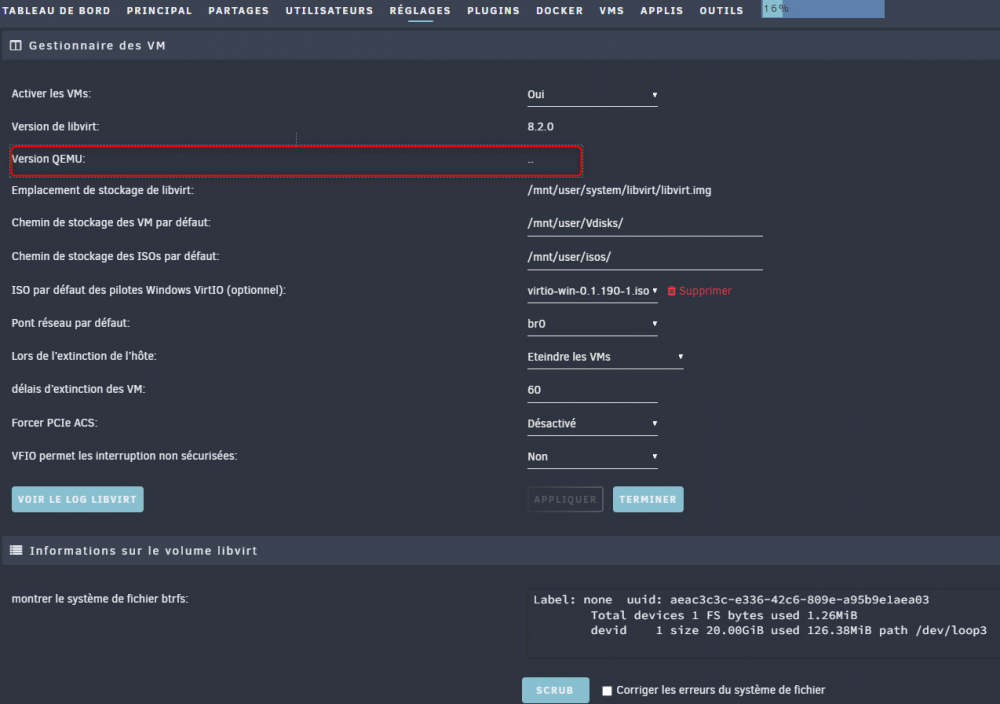
Task: Go to the Utilisateurs tab
Action: coord(329,11)
